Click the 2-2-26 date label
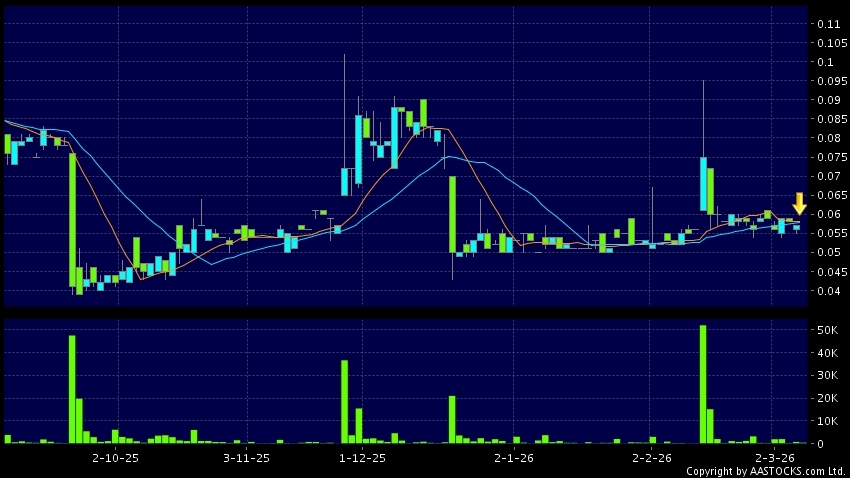Screen dimensions: 850x478 [652, 457]
